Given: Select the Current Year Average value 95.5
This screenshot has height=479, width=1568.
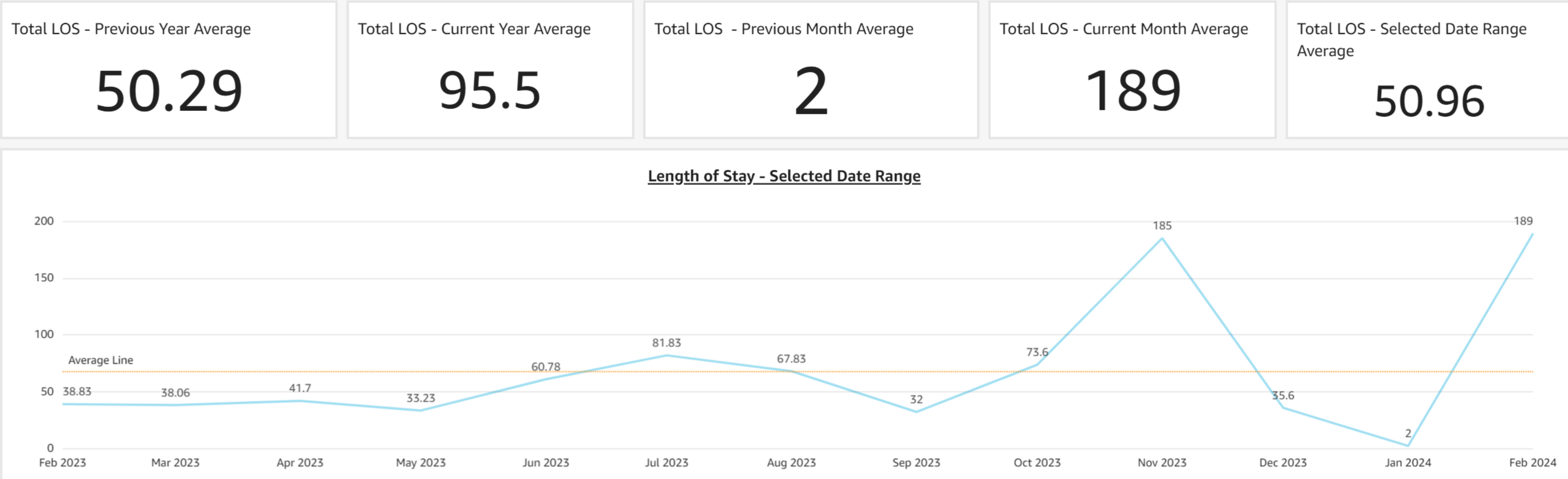Looking at the screenshot, I should click(489, 91).
